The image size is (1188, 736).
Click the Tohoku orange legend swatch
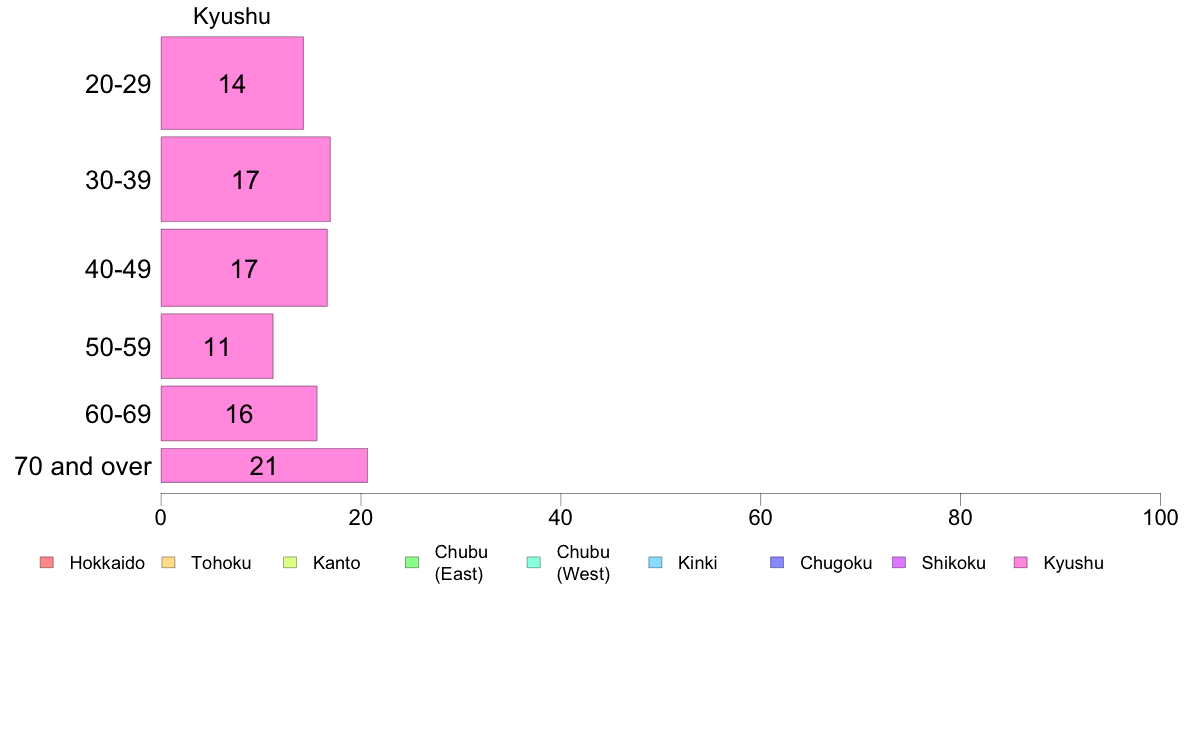click(x=168, y=562)
